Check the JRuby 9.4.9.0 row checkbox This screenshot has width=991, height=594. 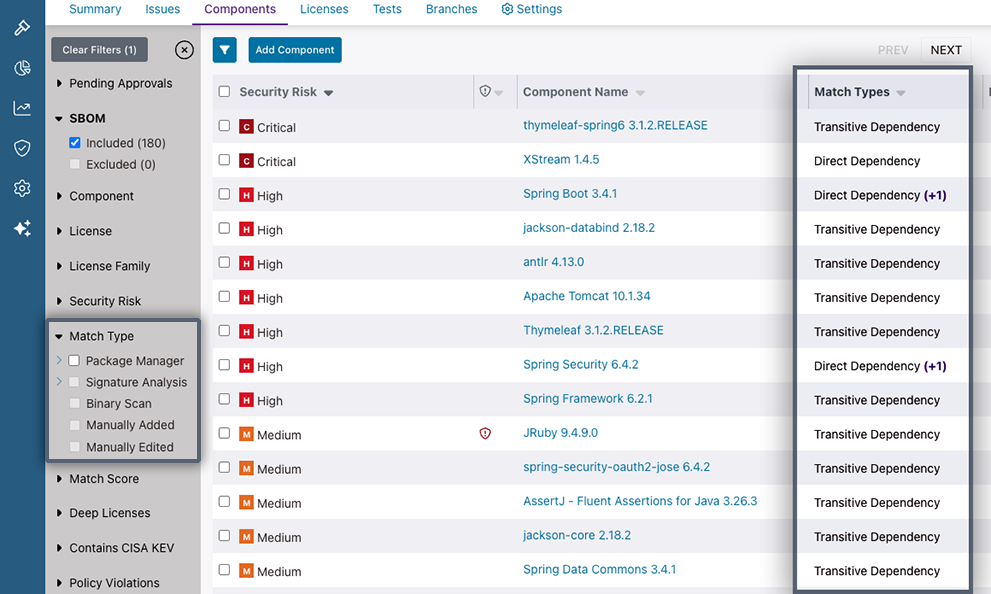point(224,433)
